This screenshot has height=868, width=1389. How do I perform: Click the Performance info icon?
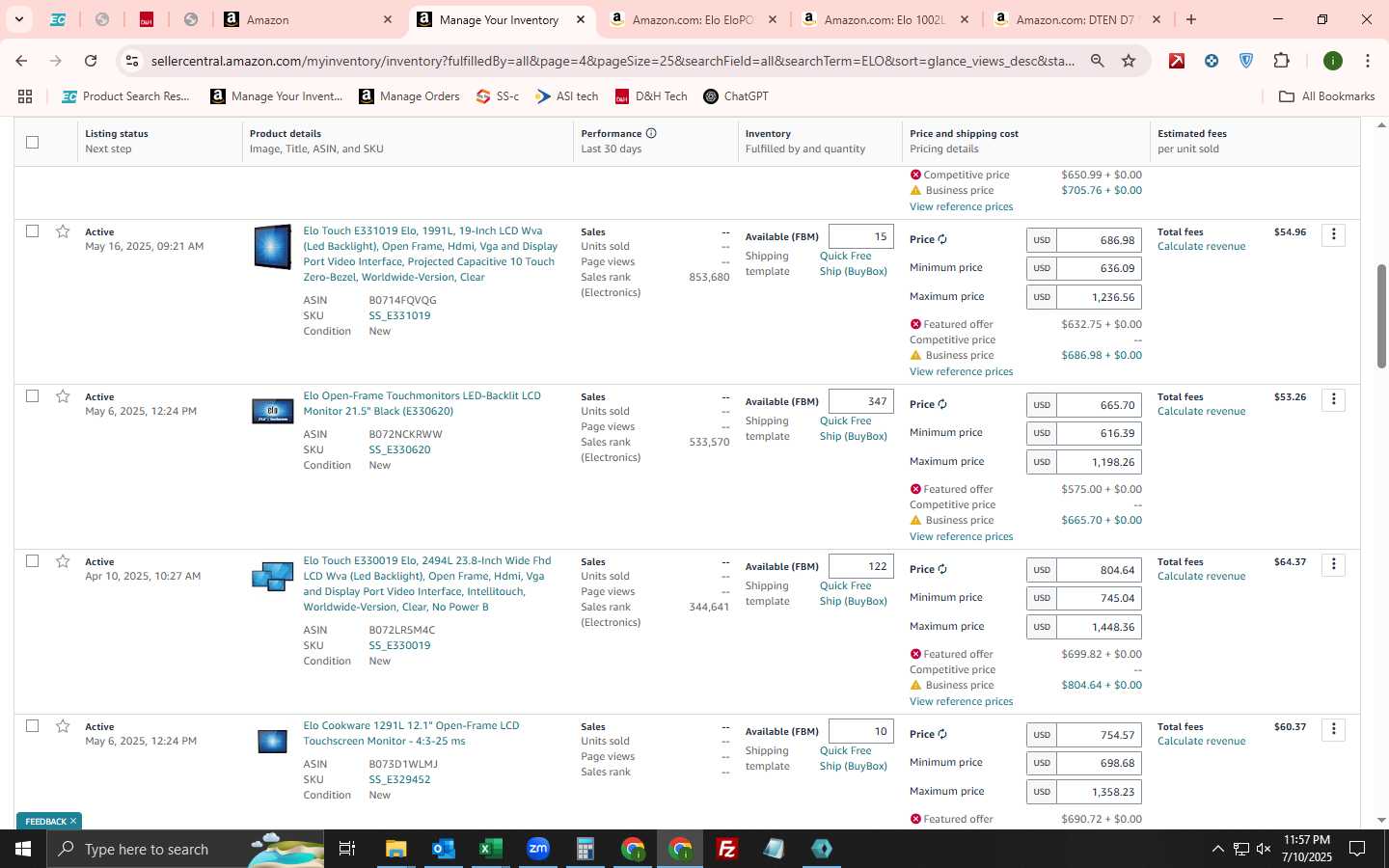pyautogui.click(x=651, y=133)
